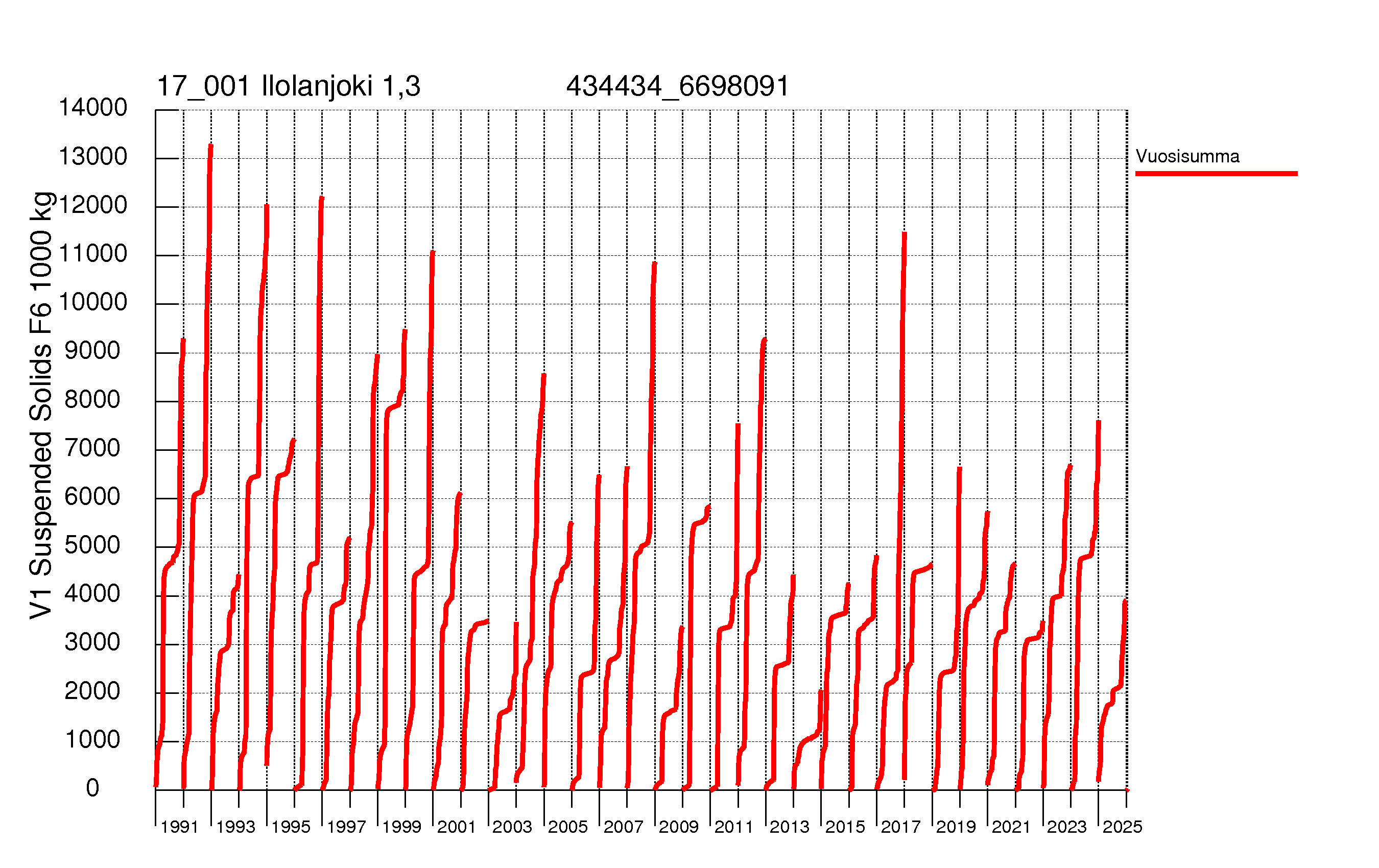Click the 2017 x-axis year label
Screen dimensions: 1379x868
[900, 827]
